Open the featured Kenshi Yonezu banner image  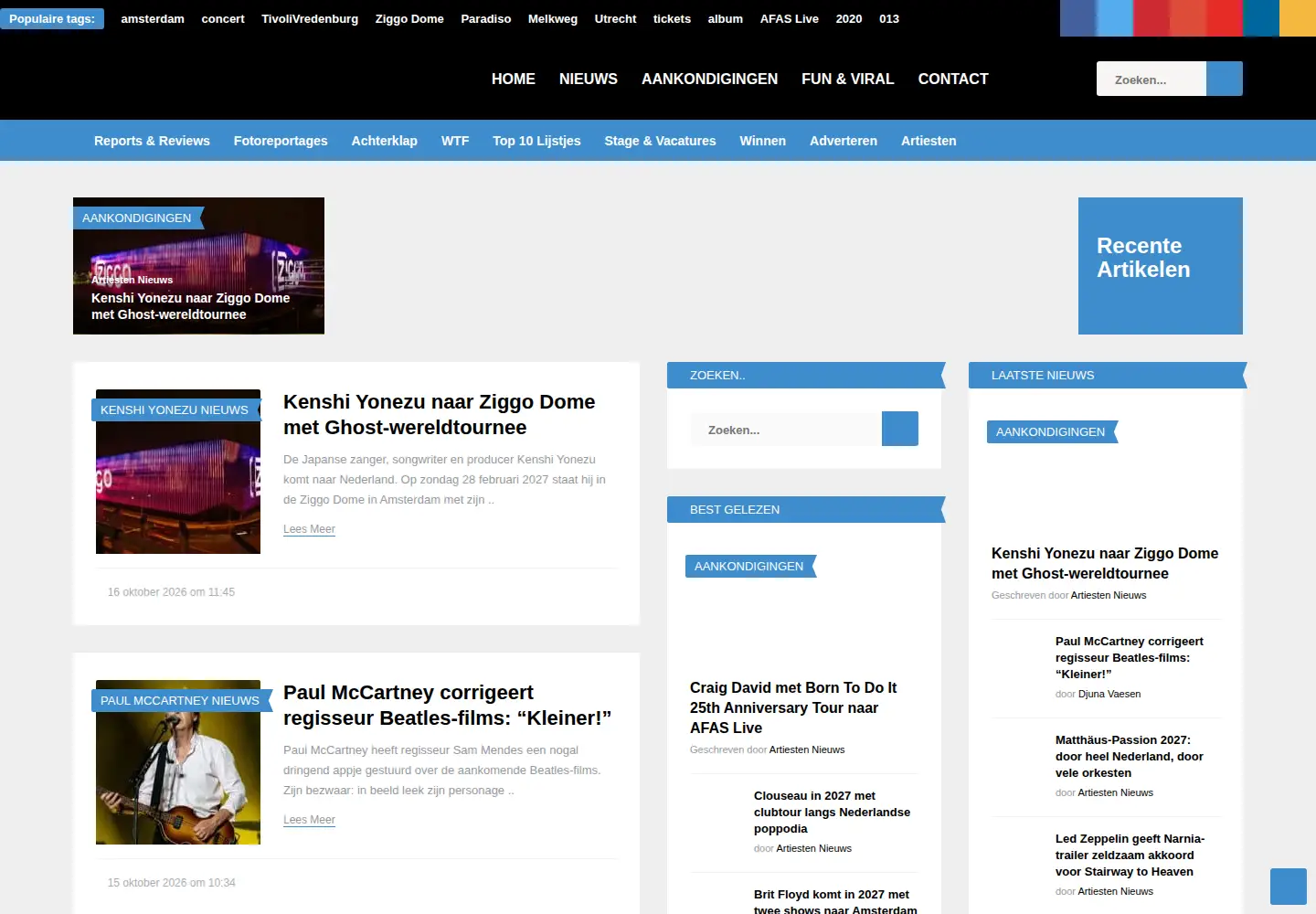198,265
